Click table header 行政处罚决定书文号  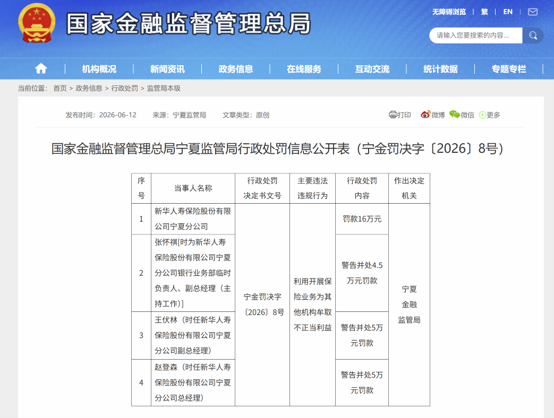[262, 188]
